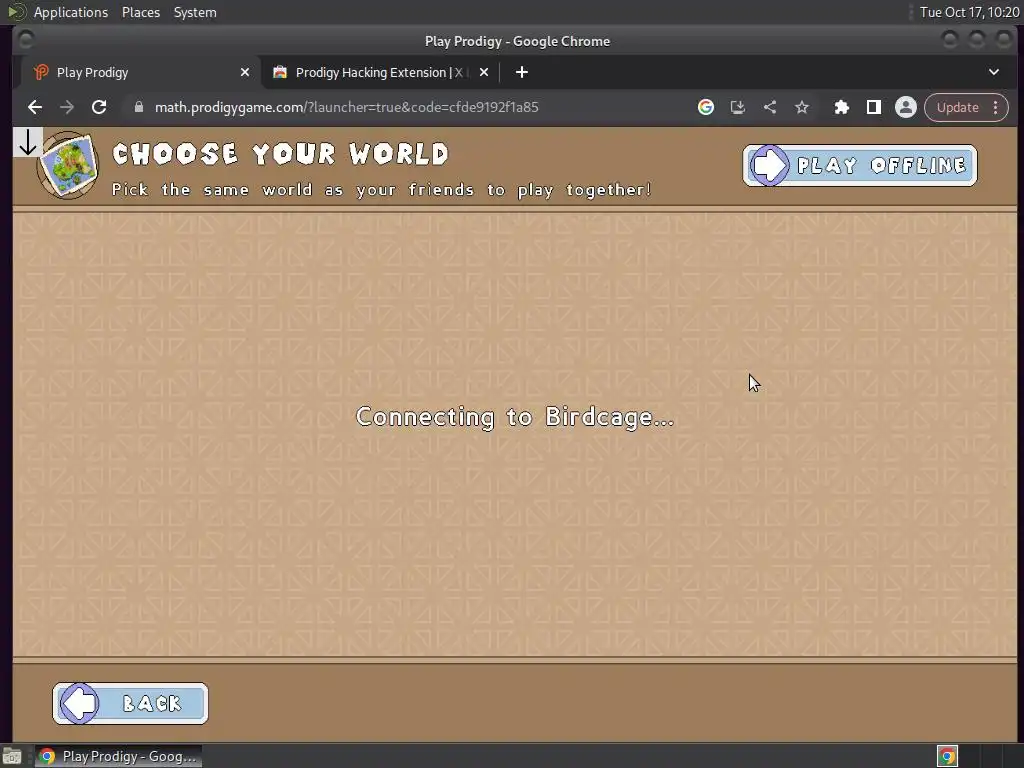Viewport: 1024px width, 768px height.
Task: Open a new tab with the plus button
Action: click(x=522, y=72)
